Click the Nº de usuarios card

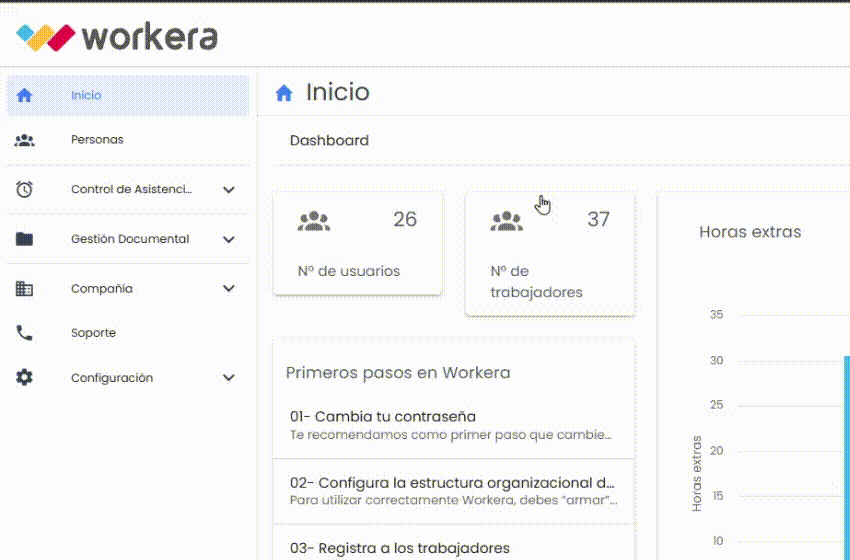pyautogui.click(x=357, y=245)
